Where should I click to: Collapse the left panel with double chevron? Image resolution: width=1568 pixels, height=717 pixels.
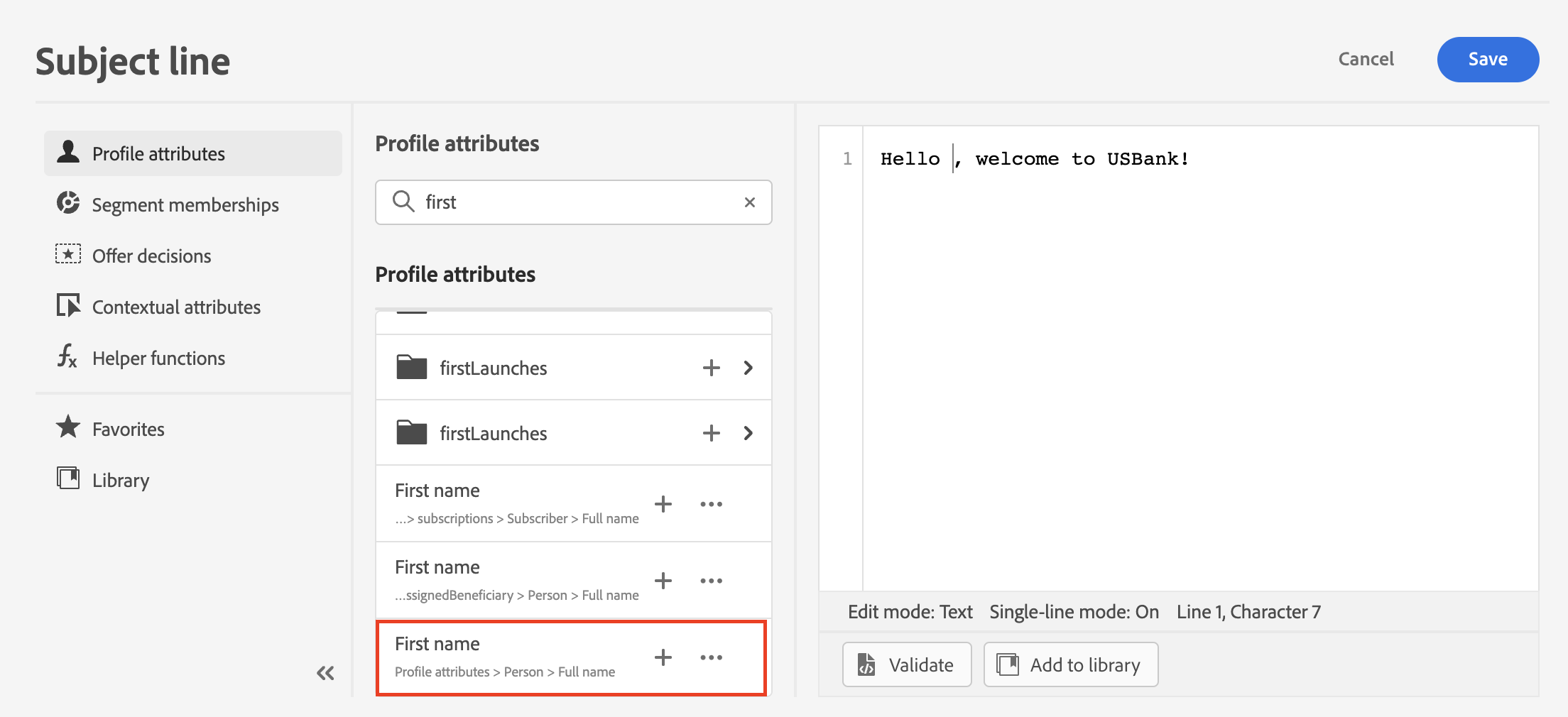click(325, 673)
